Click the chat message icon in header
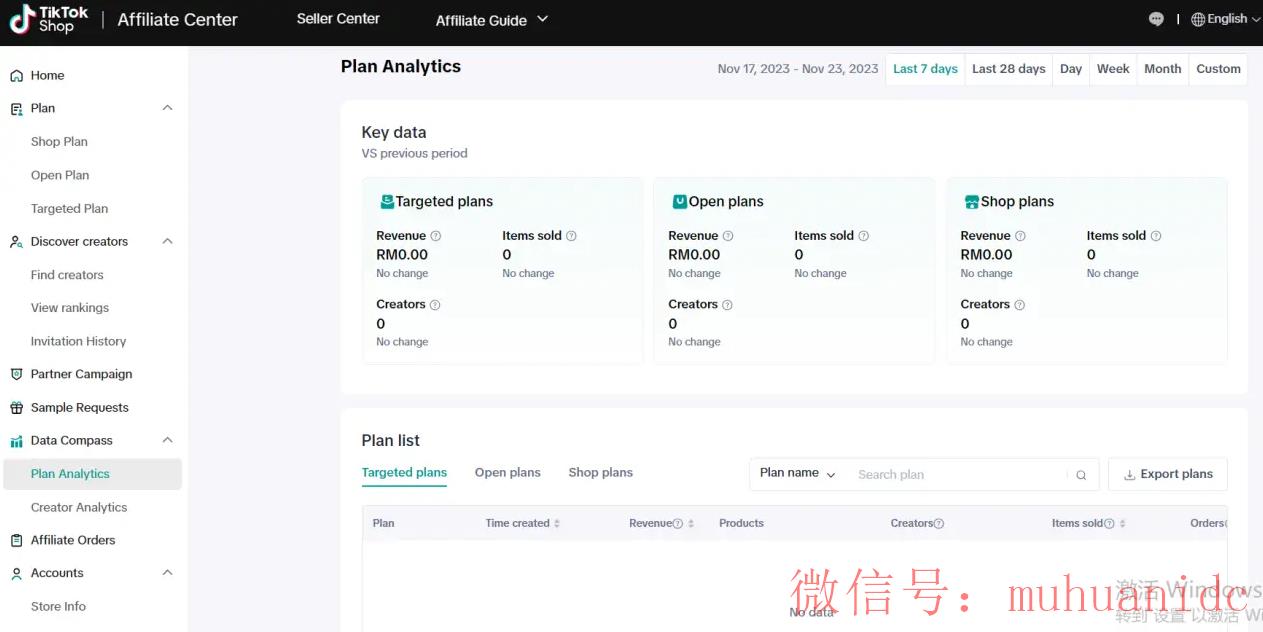 coord(1156,19)
